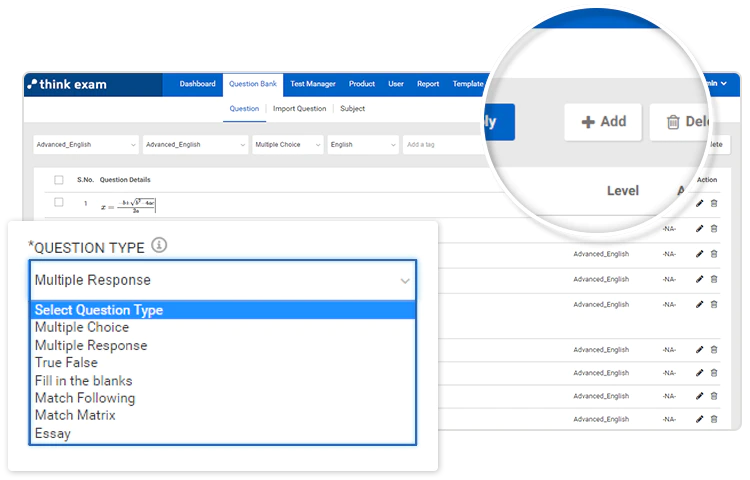
Task: Open the Subject sub-tab
Action: (x=353, y=109)
